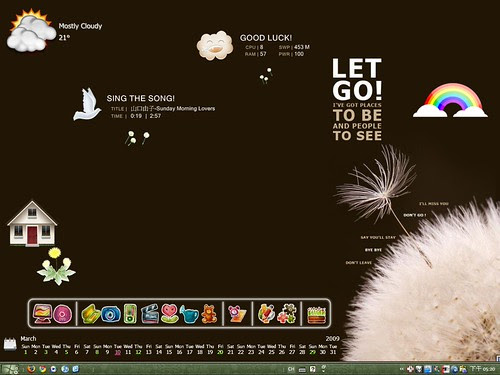Click the help question mark in language bar

(313, 369)
